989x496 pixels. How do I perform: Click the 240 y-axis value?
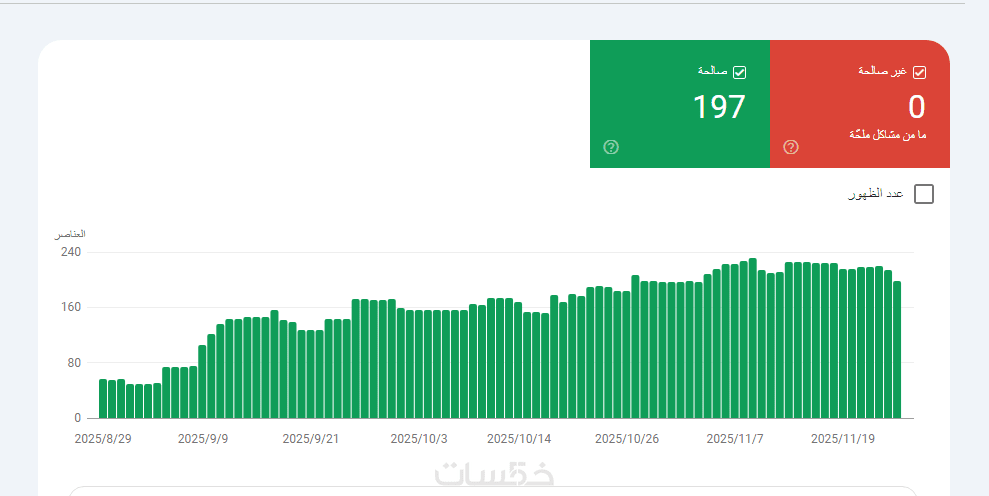tap(71, 252)
